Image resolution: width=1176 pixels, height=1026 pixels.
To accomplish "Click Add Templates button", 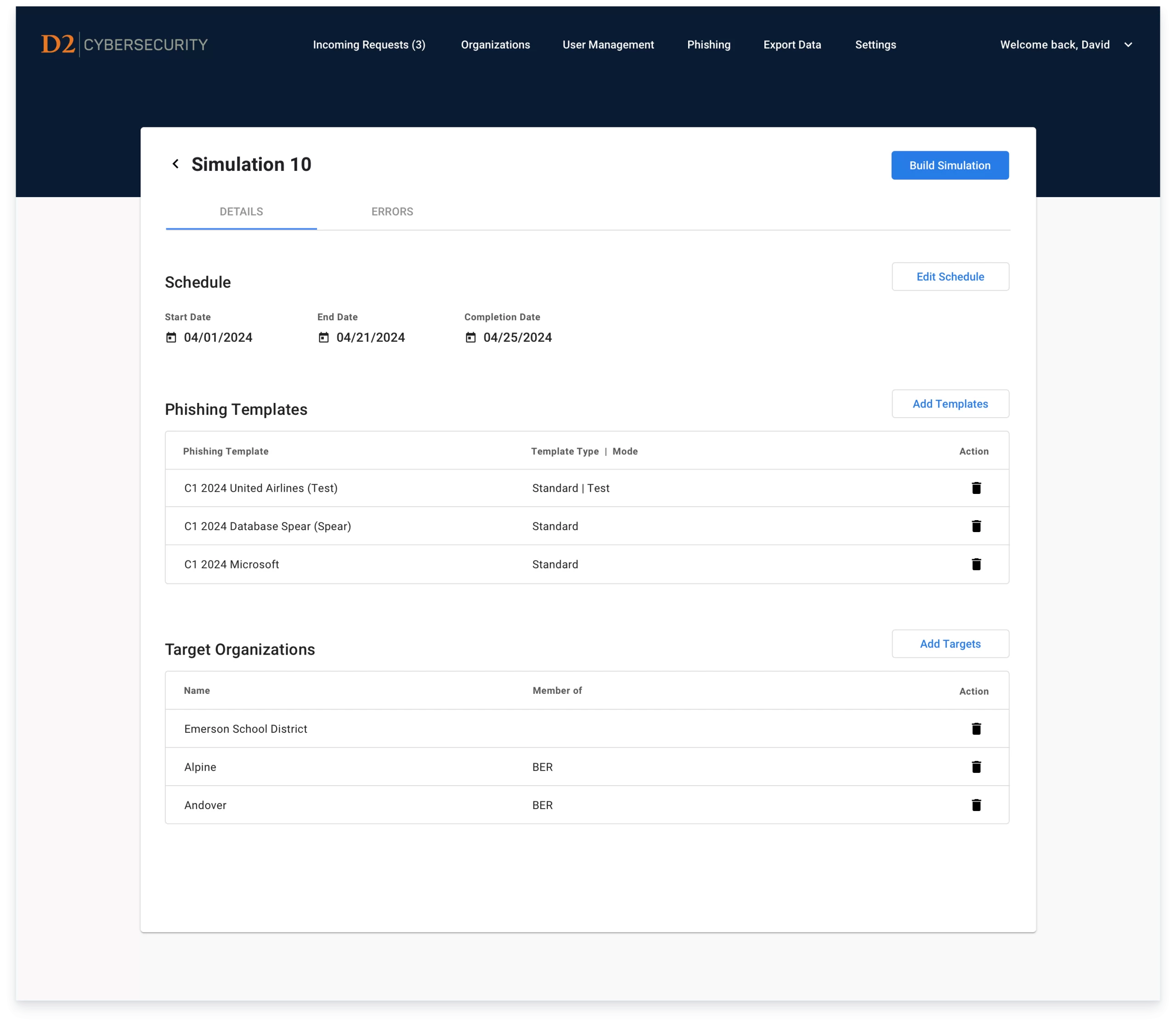I will [x=950, y=403].
